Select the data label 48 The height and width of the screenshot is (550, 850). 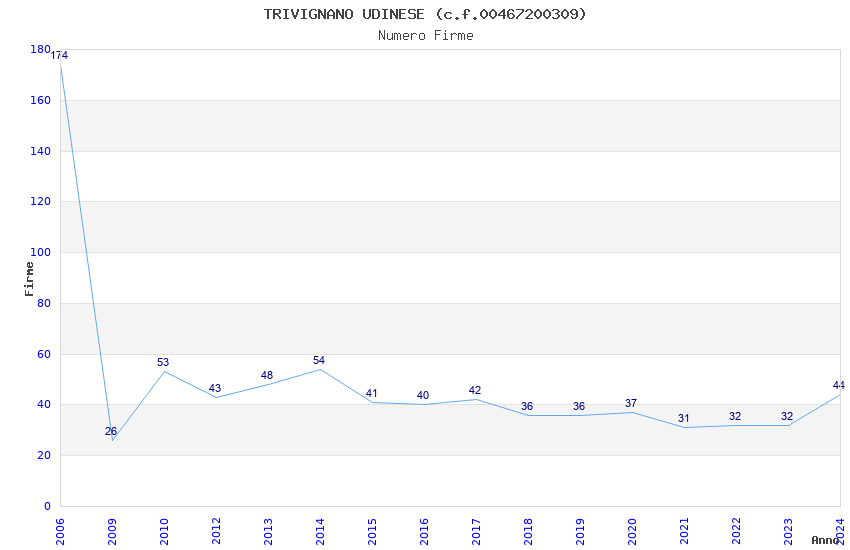click(x=267, y=375)
